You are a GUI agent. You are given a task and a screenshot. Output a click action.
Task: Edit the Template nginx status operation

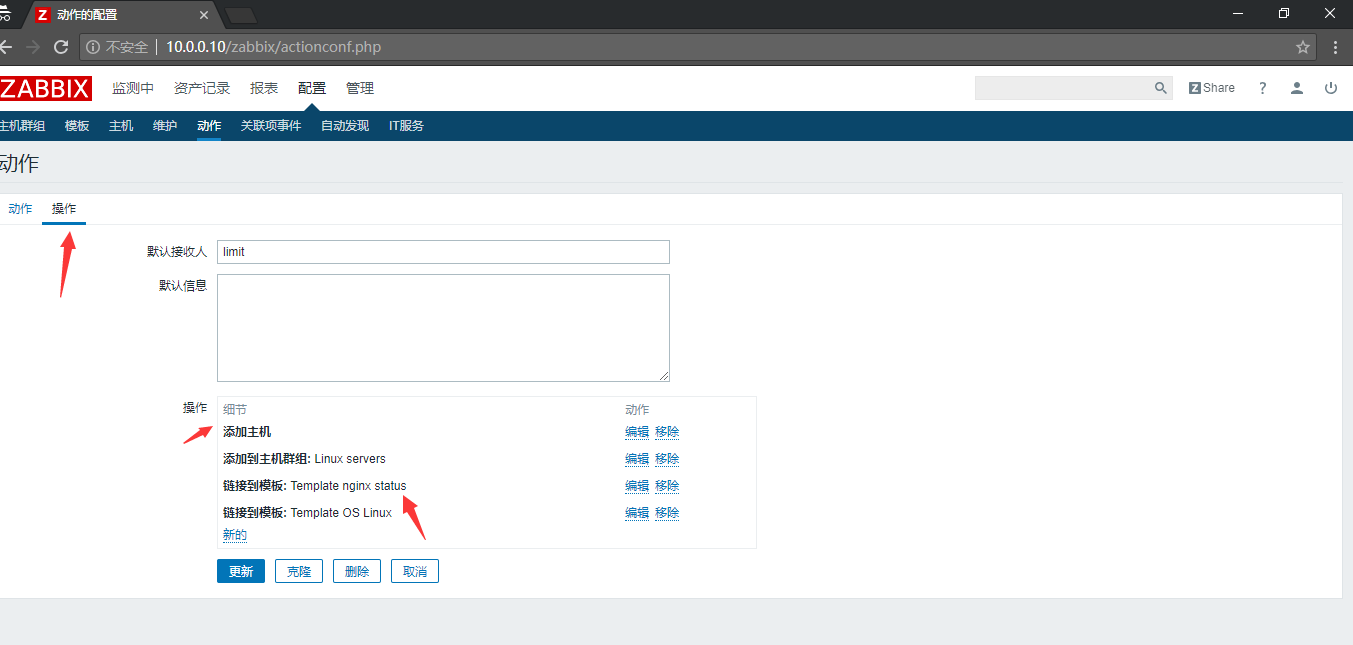637,486
